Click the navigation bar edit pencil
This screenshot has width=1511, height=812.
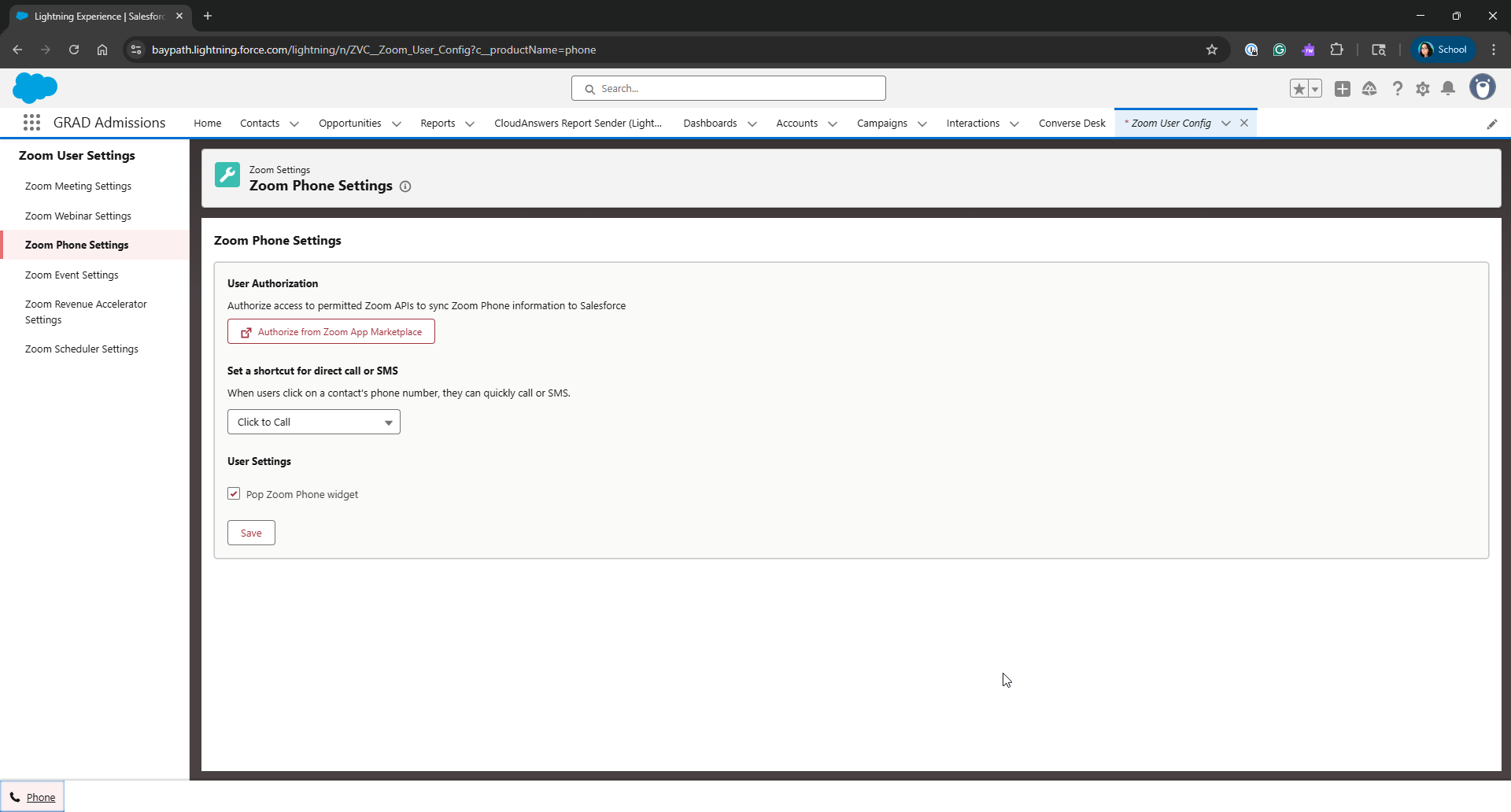coord(1492,124)
